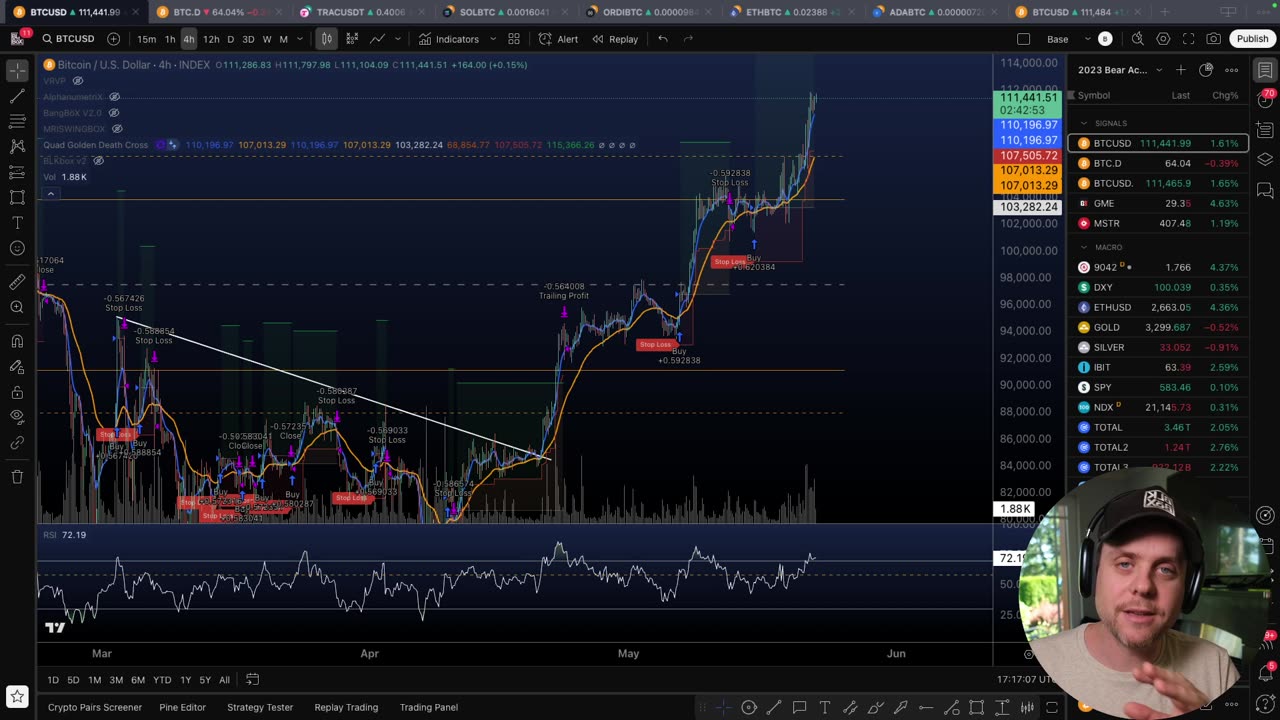The height and width of the screenshot is (720, 1280).
Task: Collapse the indicator legend chevron
Action: [x=50, y=194]
